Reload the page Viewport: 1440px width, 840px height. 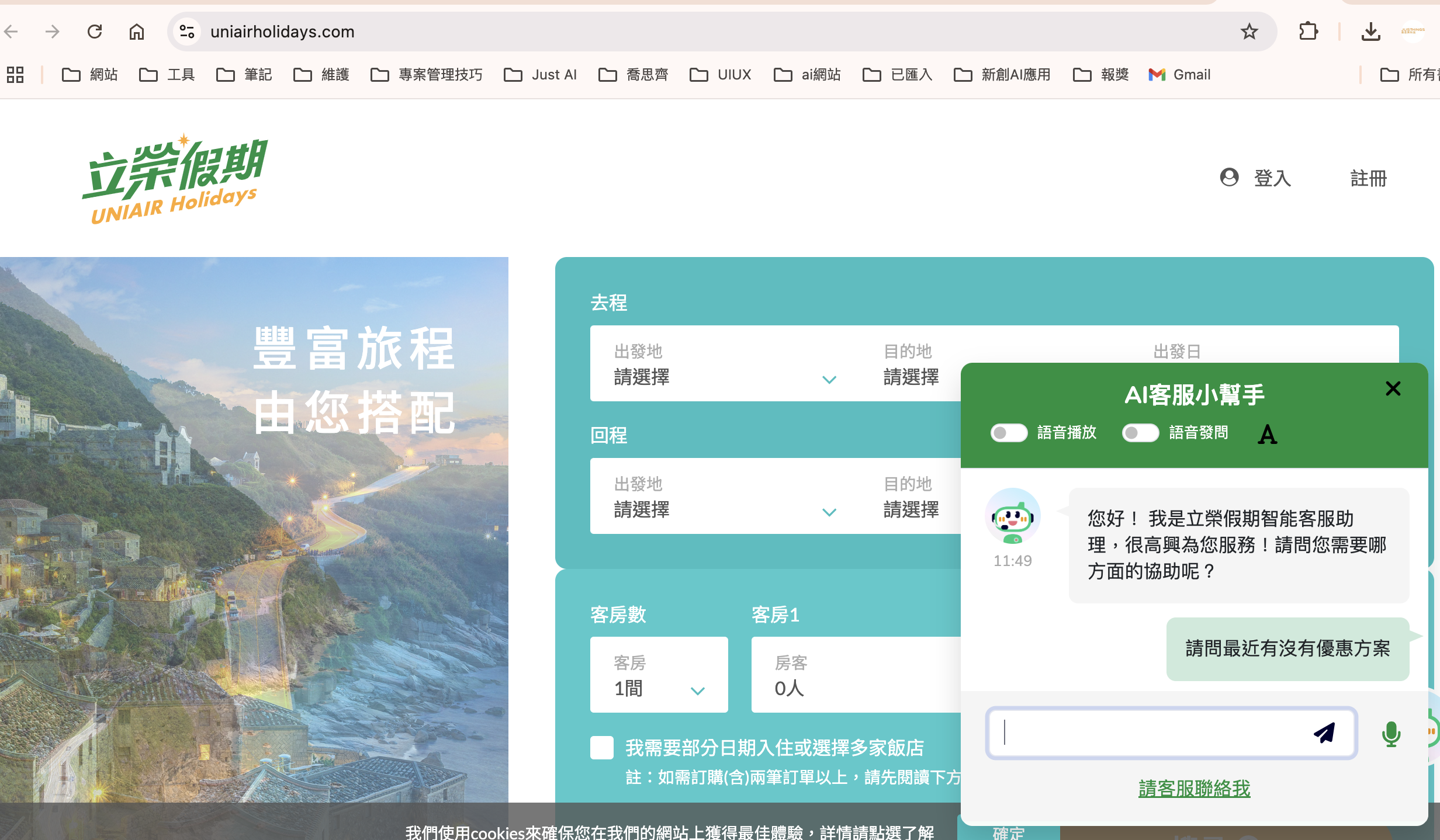pyautogui.click(x=95, y=32)
